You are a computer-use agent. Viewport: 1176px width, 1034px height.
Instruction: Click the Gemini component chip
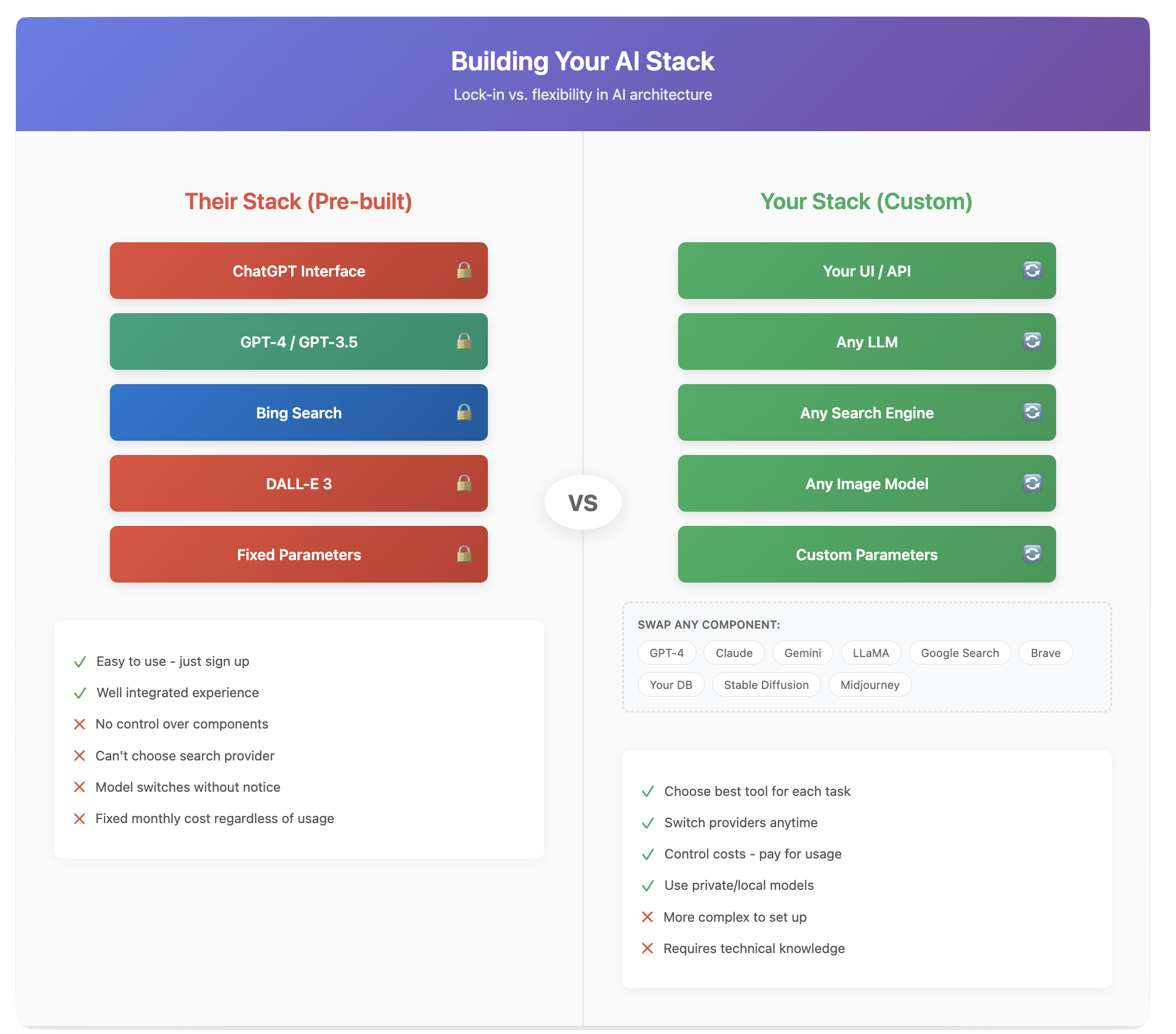click(803, 653)
